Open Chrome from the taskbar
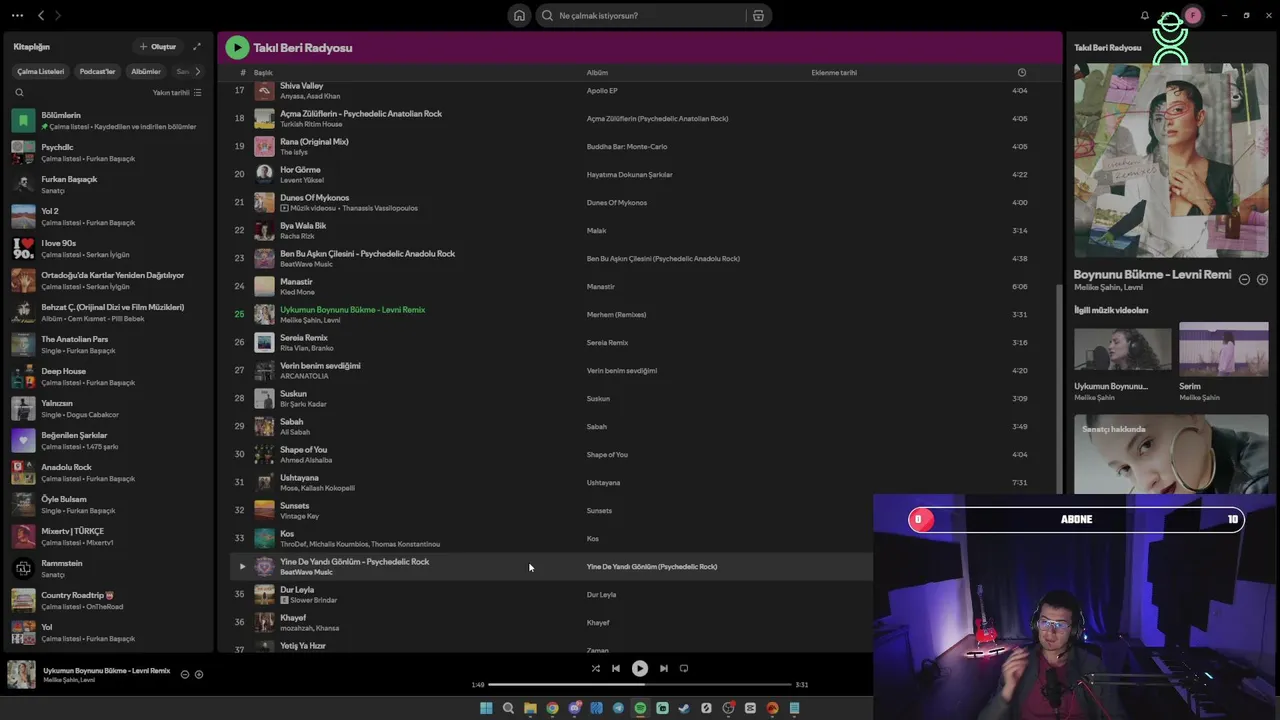Image resolution: width=1280 pixels, height=720 pixels. coord(552,708)
